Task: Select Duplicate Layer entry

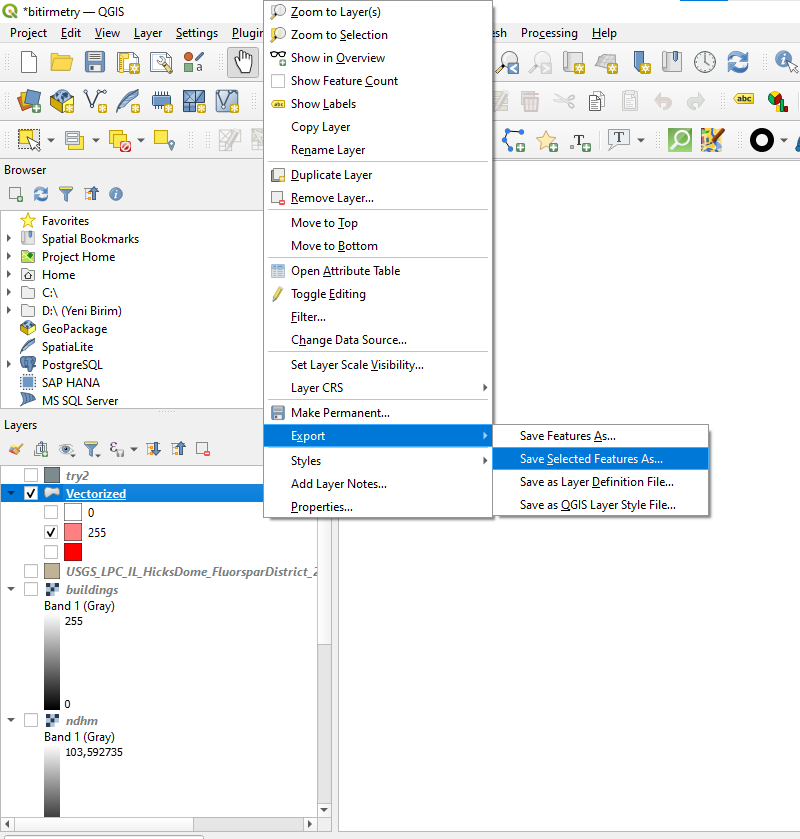Action: (378, 175)
